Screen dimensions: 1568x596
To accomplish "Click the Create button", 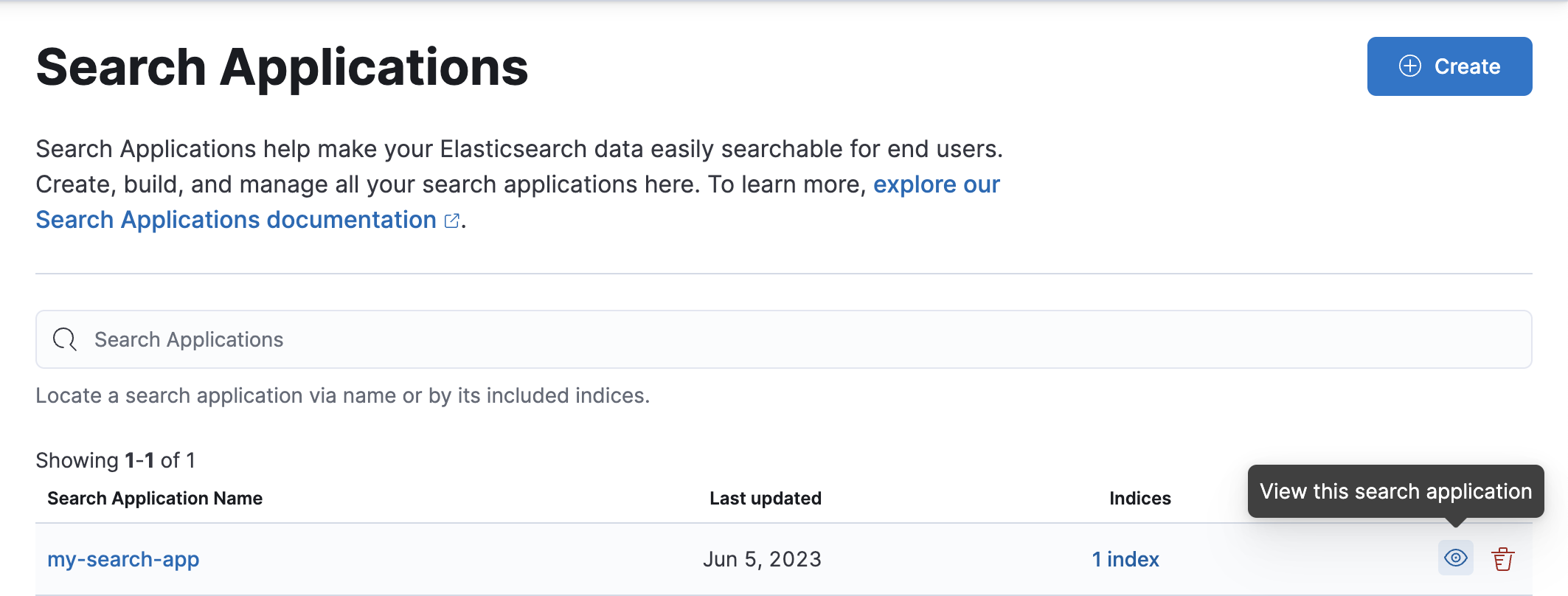I will coord(1449,66).
